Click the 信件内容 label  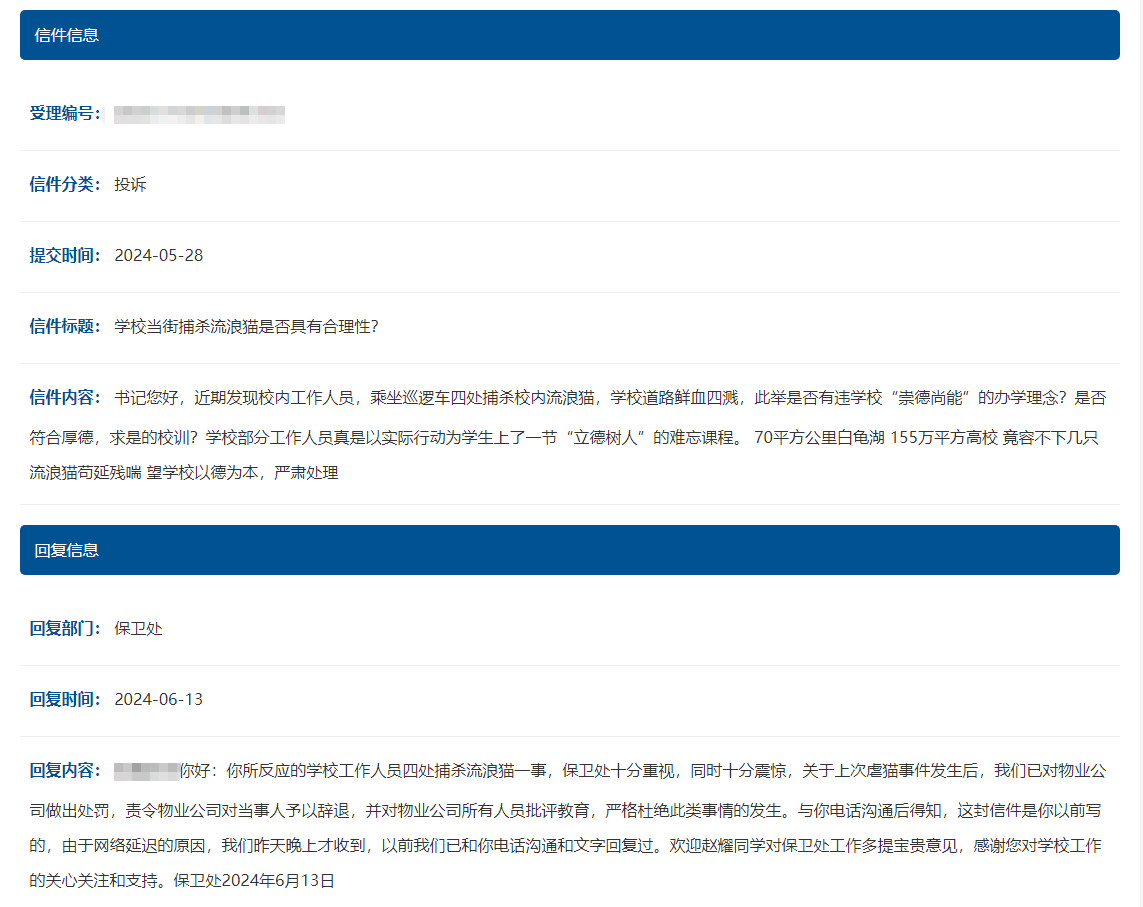coord(65,397)
